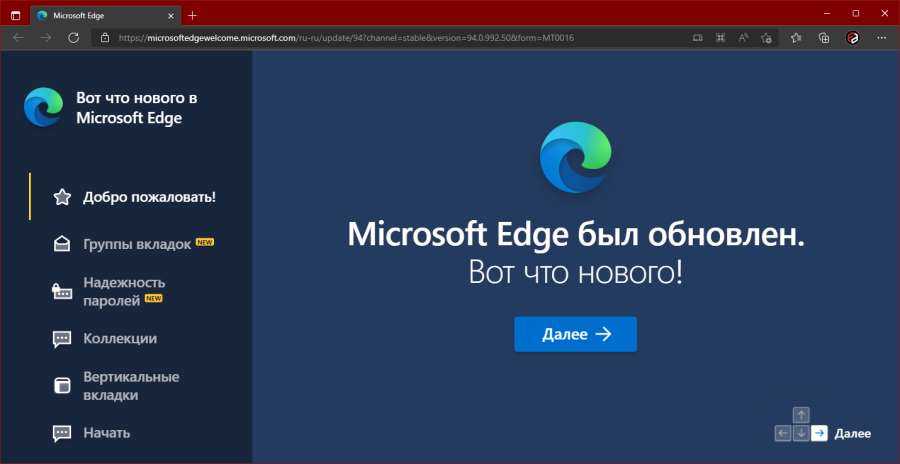This screenshot has height=464, width=900.
Task: View site lock security information
Action: 104,38
